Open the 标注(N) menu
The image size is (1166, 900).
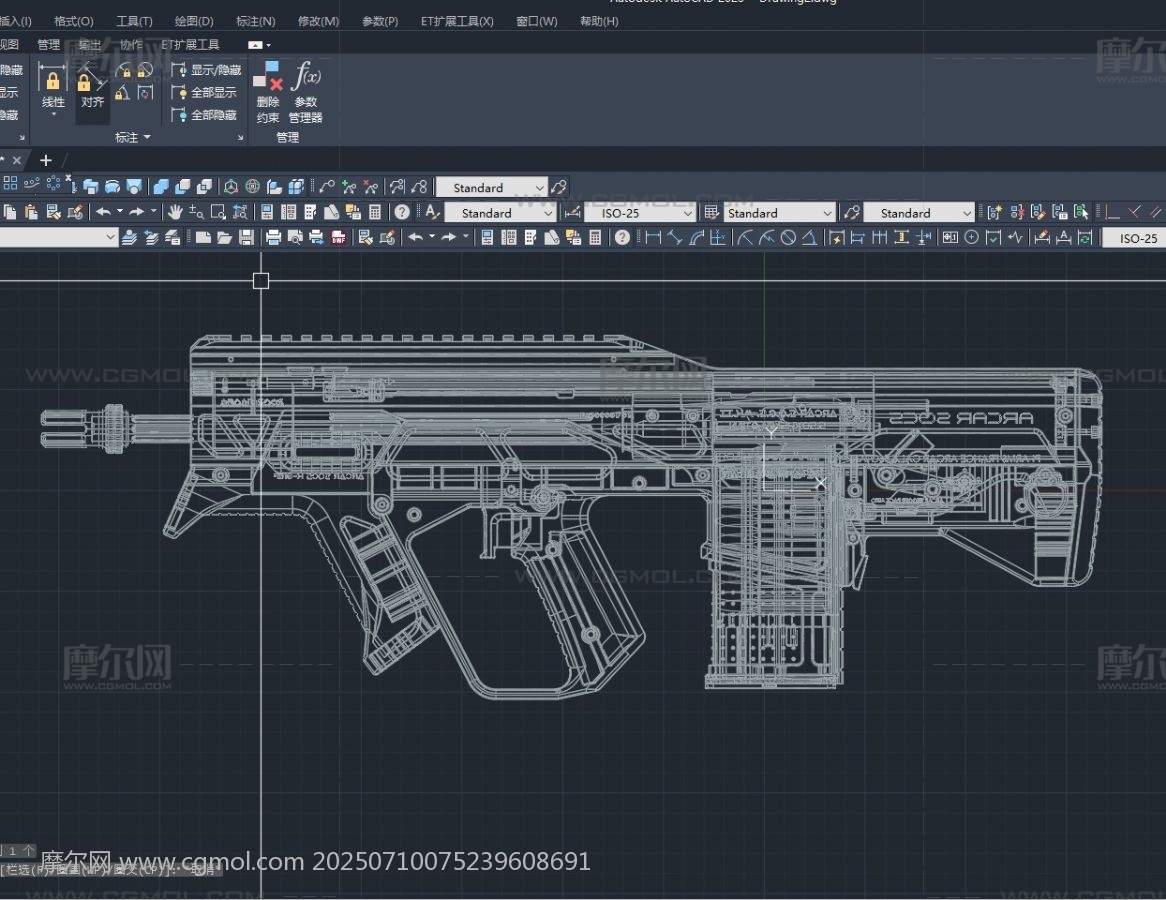point(256,21)
